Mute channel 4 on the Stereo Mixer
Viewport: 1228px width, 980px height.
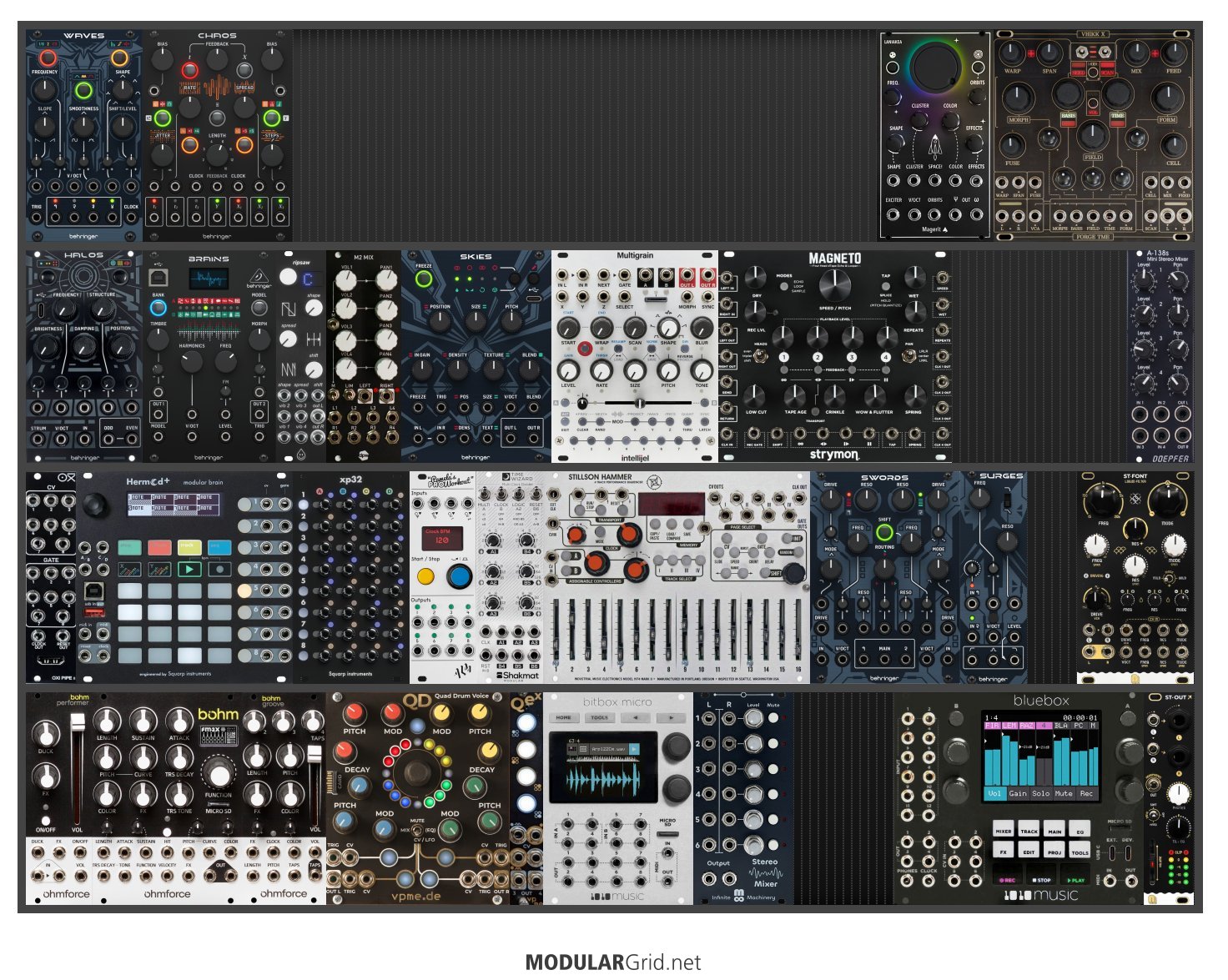(773, 795)
